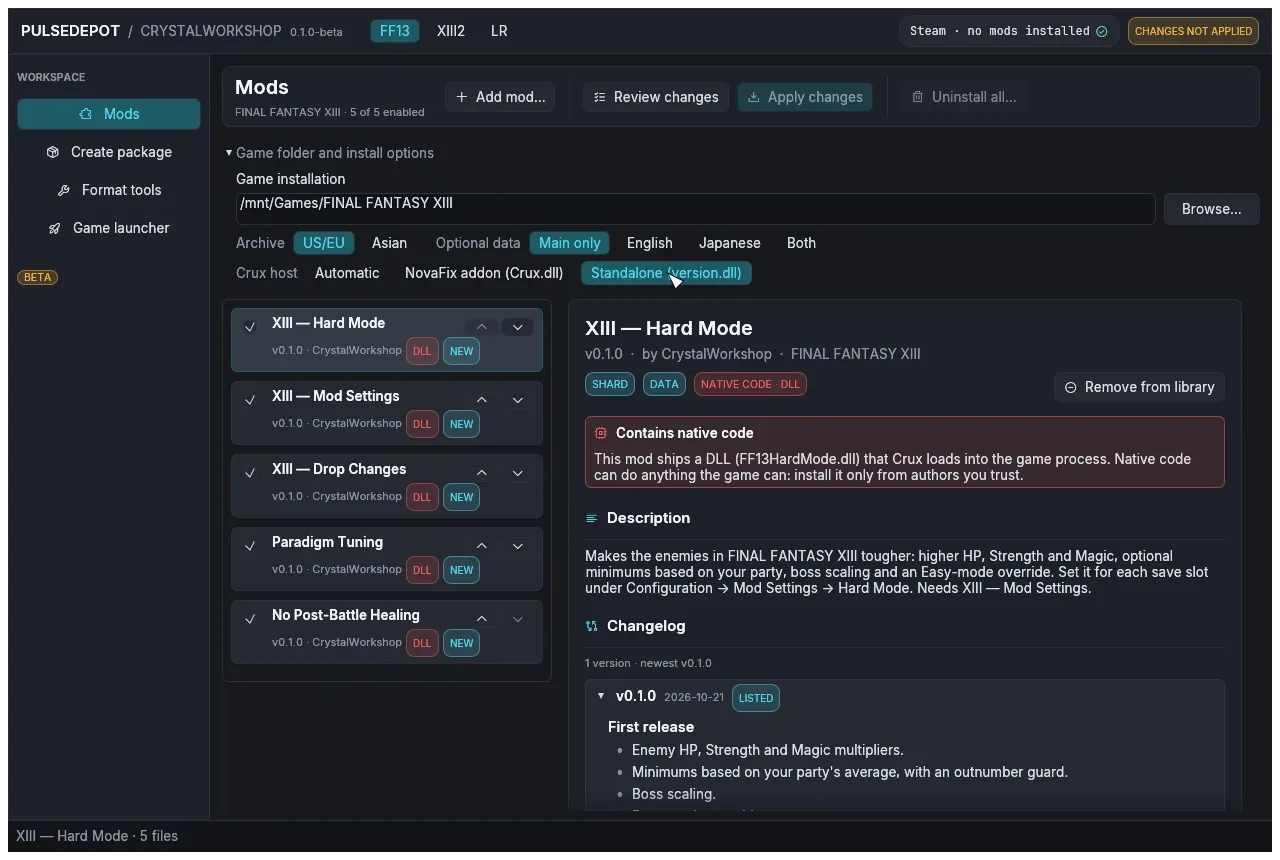Switch to the XIII2 game tab

(451, 31)
